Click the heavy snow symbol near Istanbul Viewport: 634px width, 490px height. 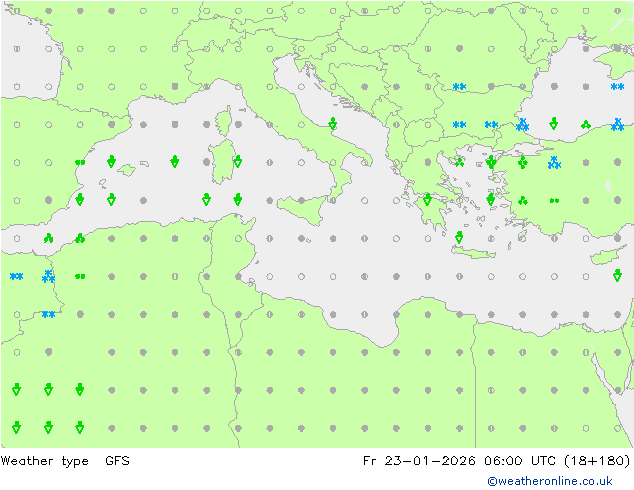pyautogui.click(x=522, y=125)
